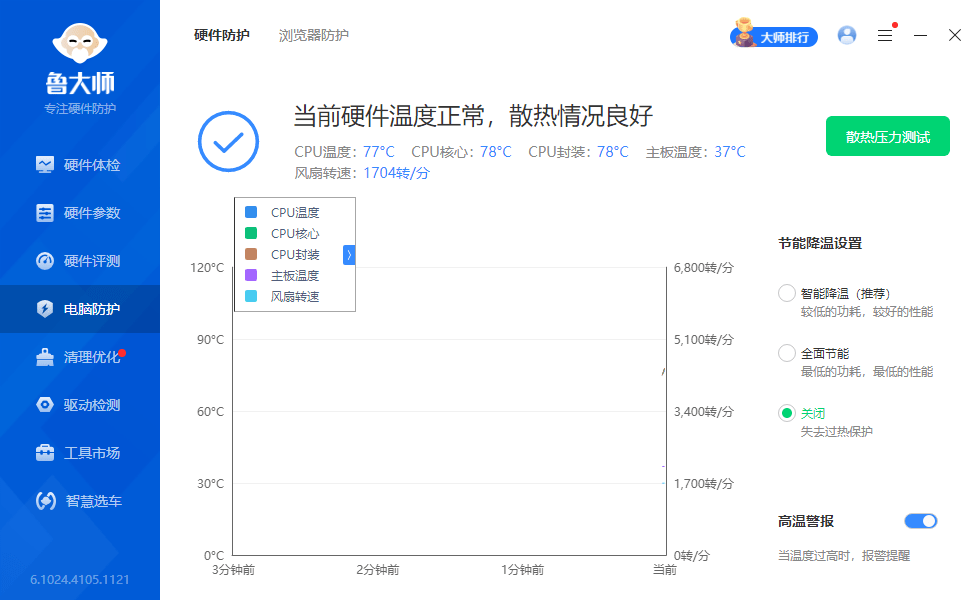Switch to the 浏览器防护 tab

tap(313, 34)
